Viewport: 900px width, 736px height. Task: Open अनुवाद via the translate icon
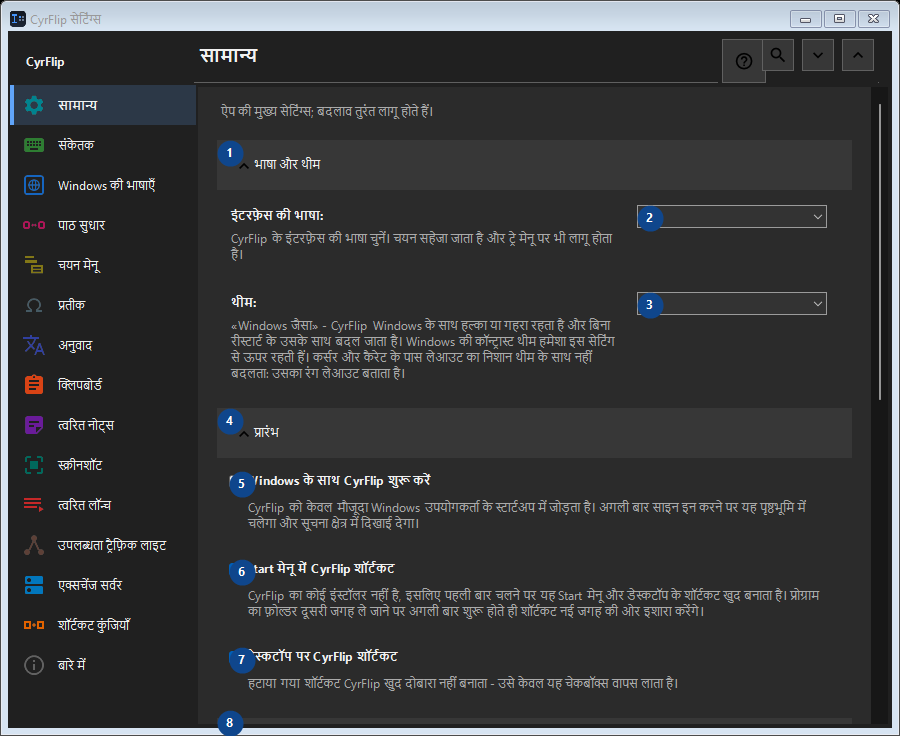(x=34, y=345)
